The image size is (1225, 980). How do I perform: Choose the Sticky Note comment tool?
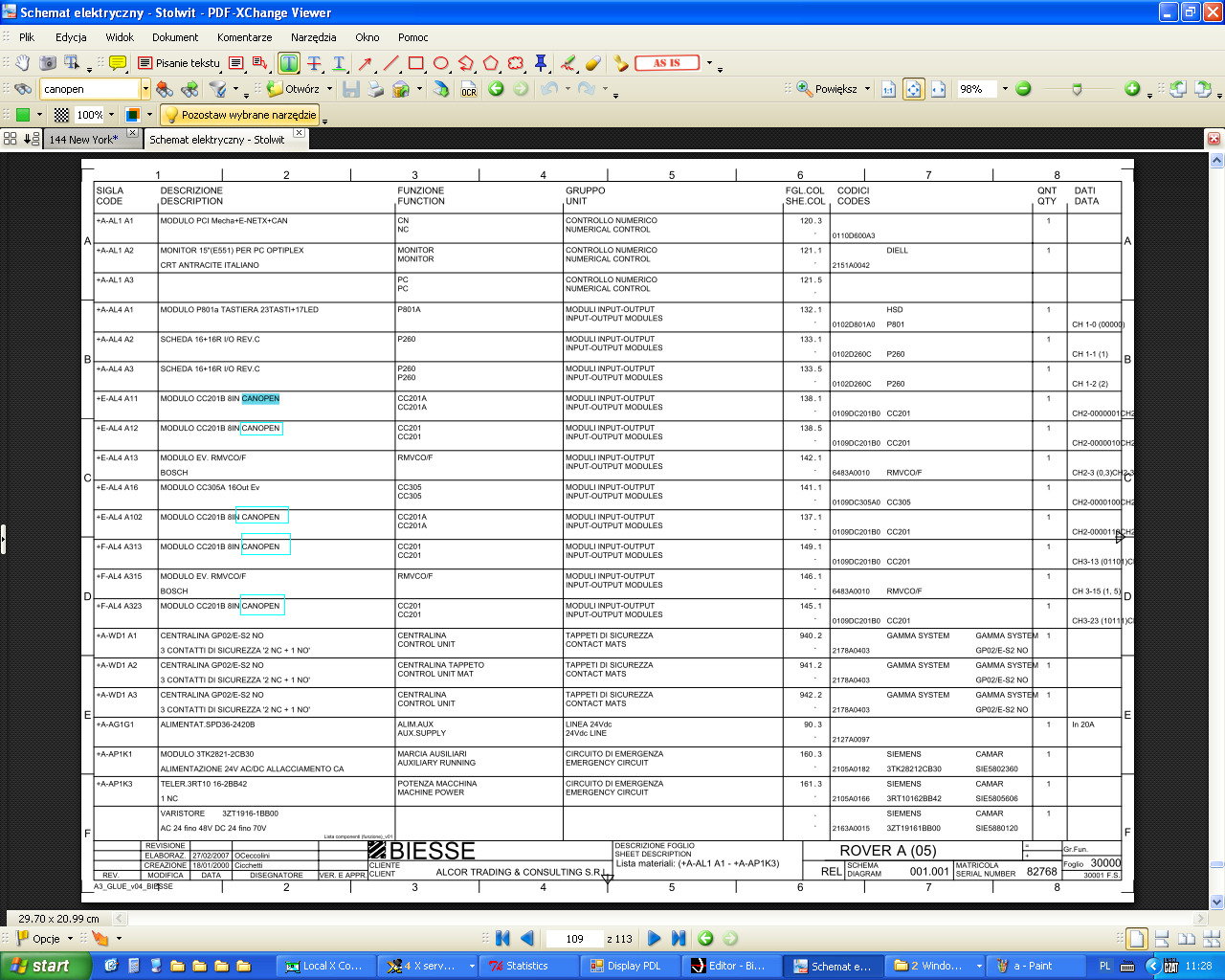118,63
